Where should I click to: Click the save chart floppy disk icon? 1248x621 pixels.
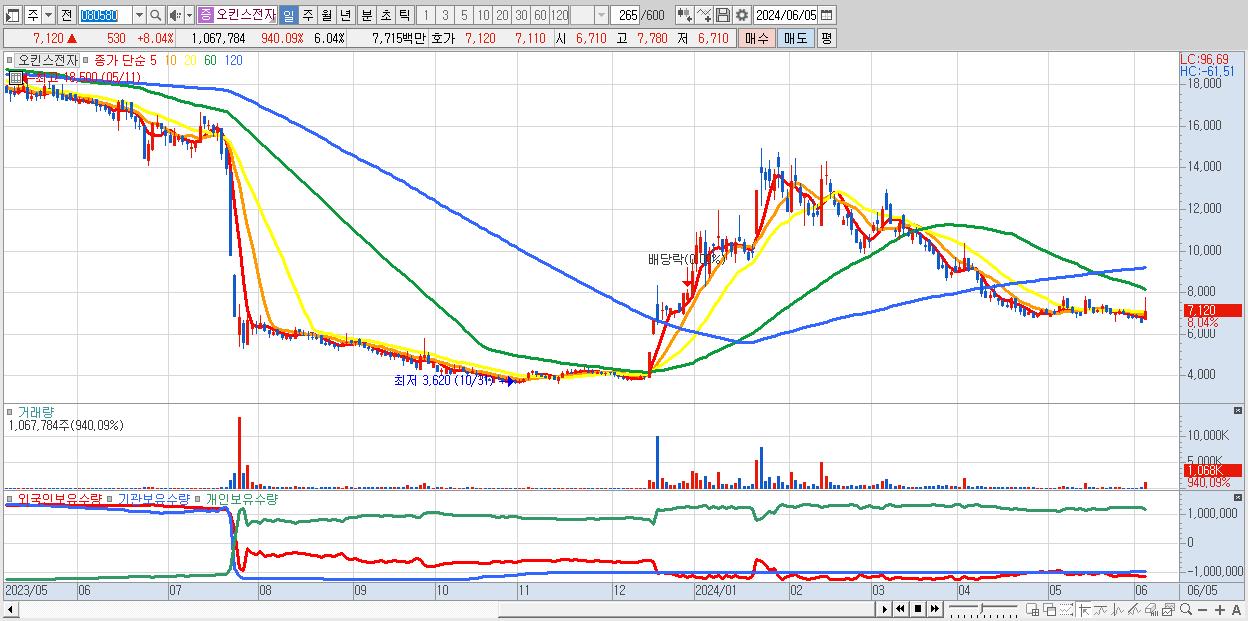pyautogui.click(x=723, y=15)
